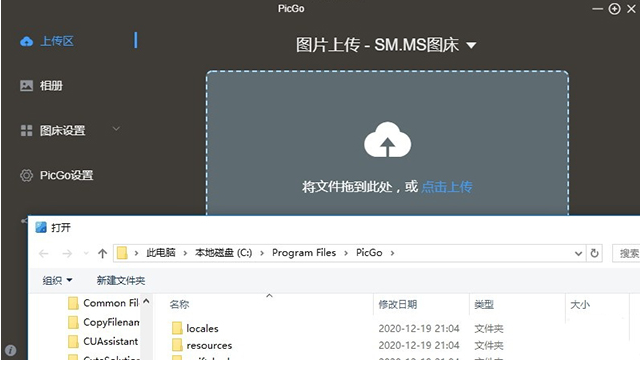The width and height of the screenshot is (640, 378).
Task: Click the locales folder icon
Action: (x=177, y=328)
